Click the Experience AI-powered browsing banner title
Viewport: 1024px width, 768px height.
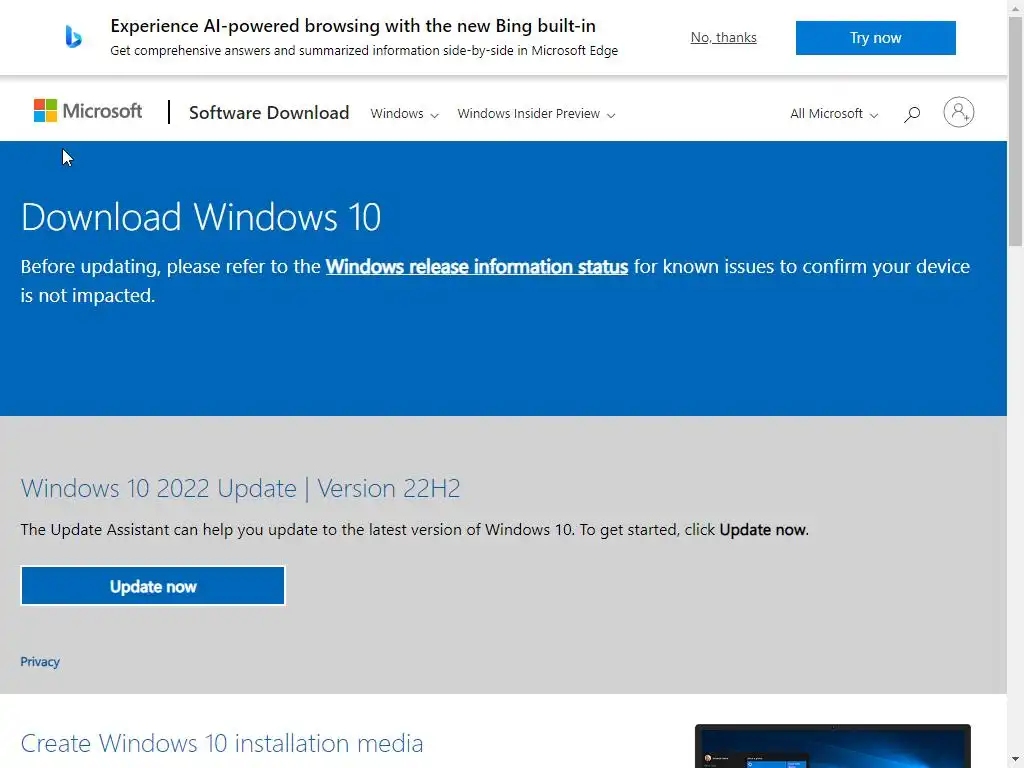353,26
